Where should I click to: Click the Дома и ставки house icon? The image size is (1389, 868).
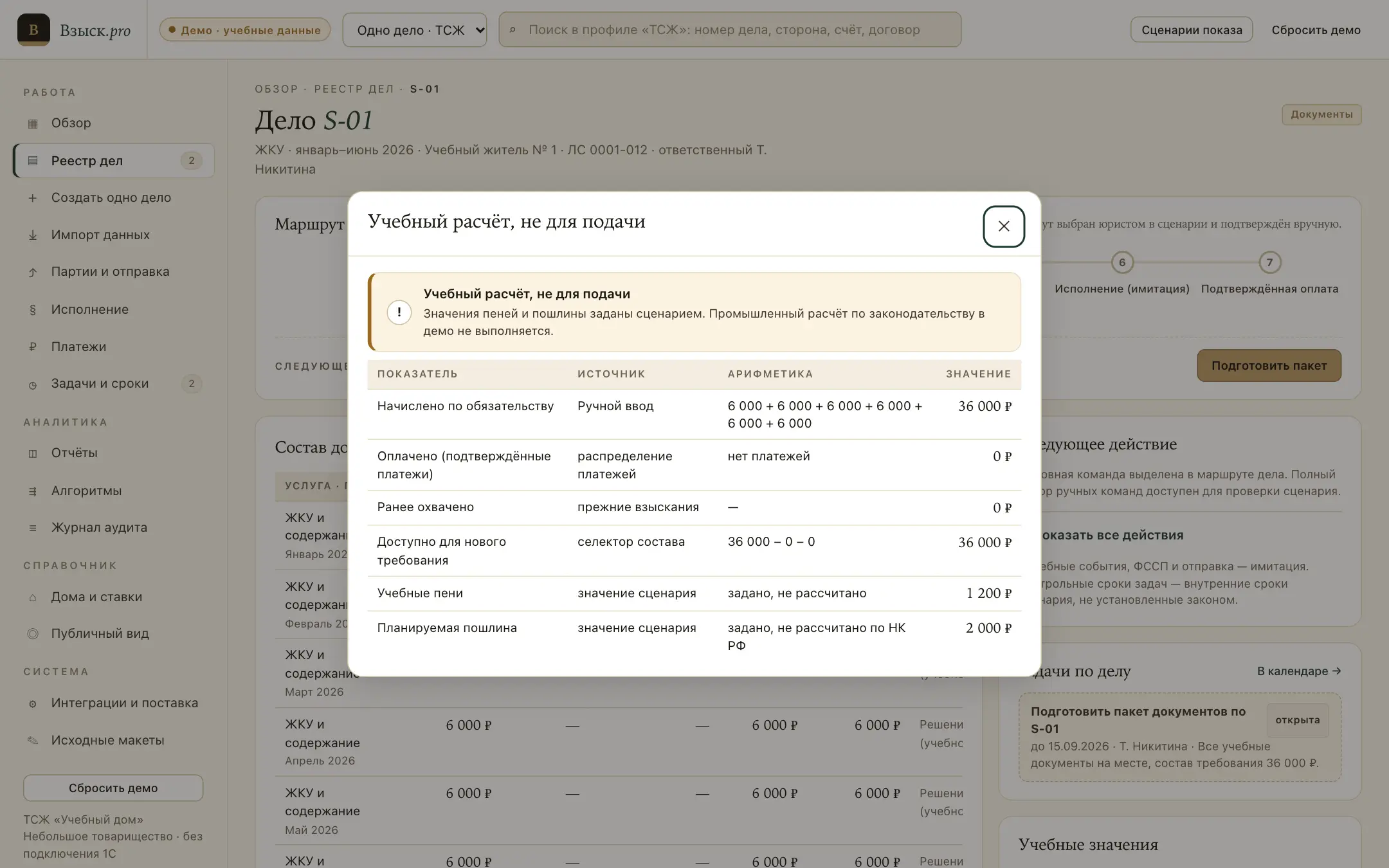[x=33, y=597]
